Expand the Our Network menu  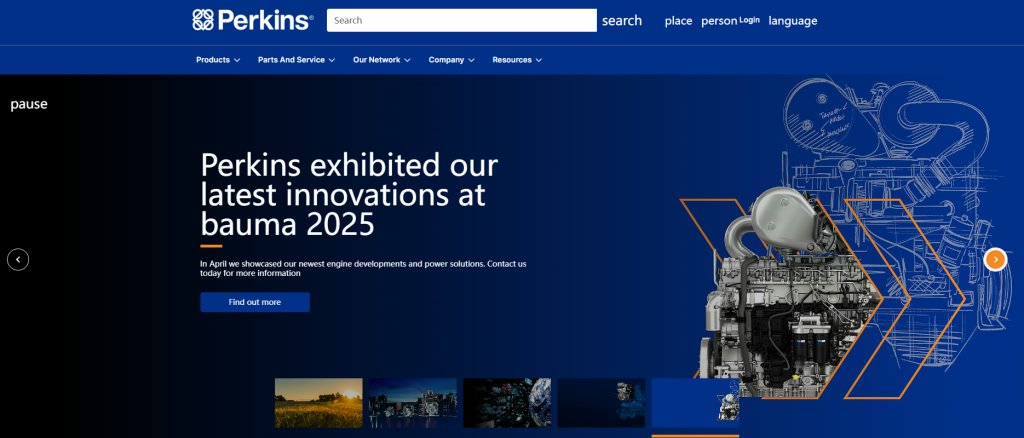click(382, 60)
